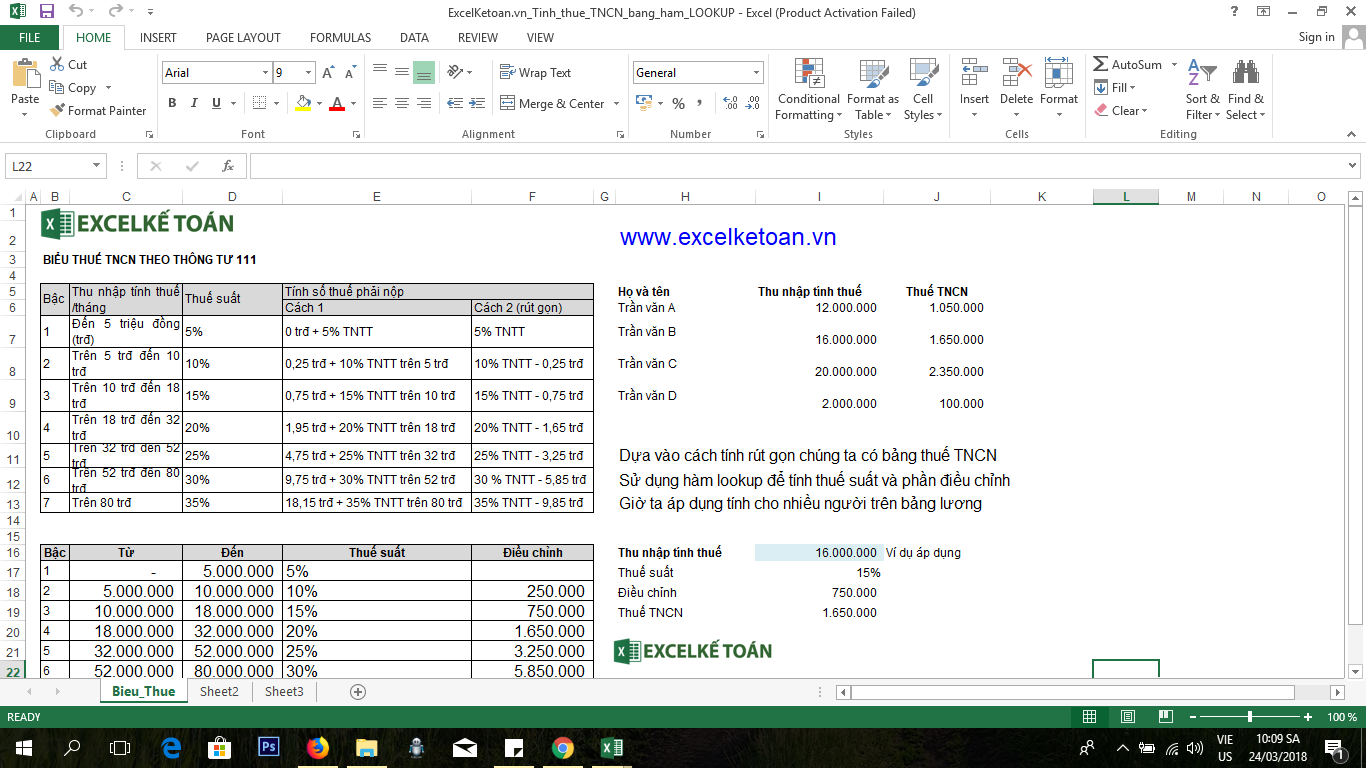Screen dimensions: 1366x768
Task: Open Sort & Filter menu
Action: (1203, 89)
